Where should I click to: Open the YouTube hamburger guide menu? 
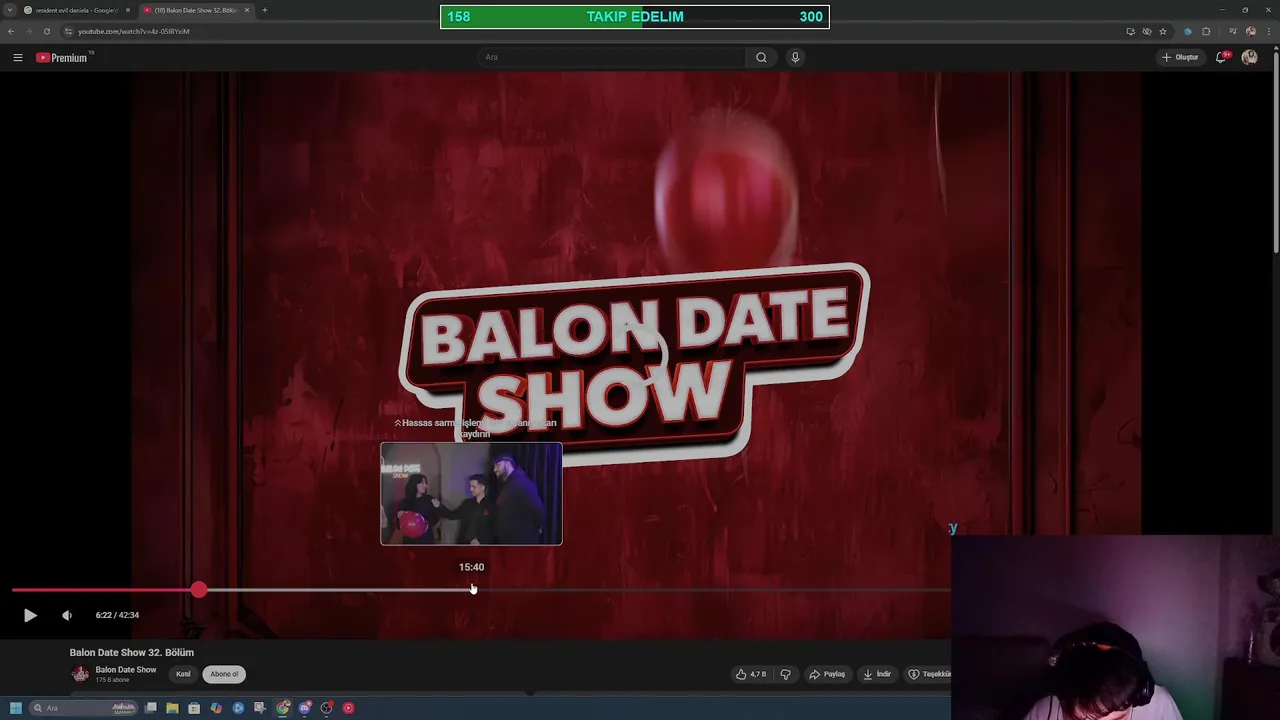click(x=18, y=58)
